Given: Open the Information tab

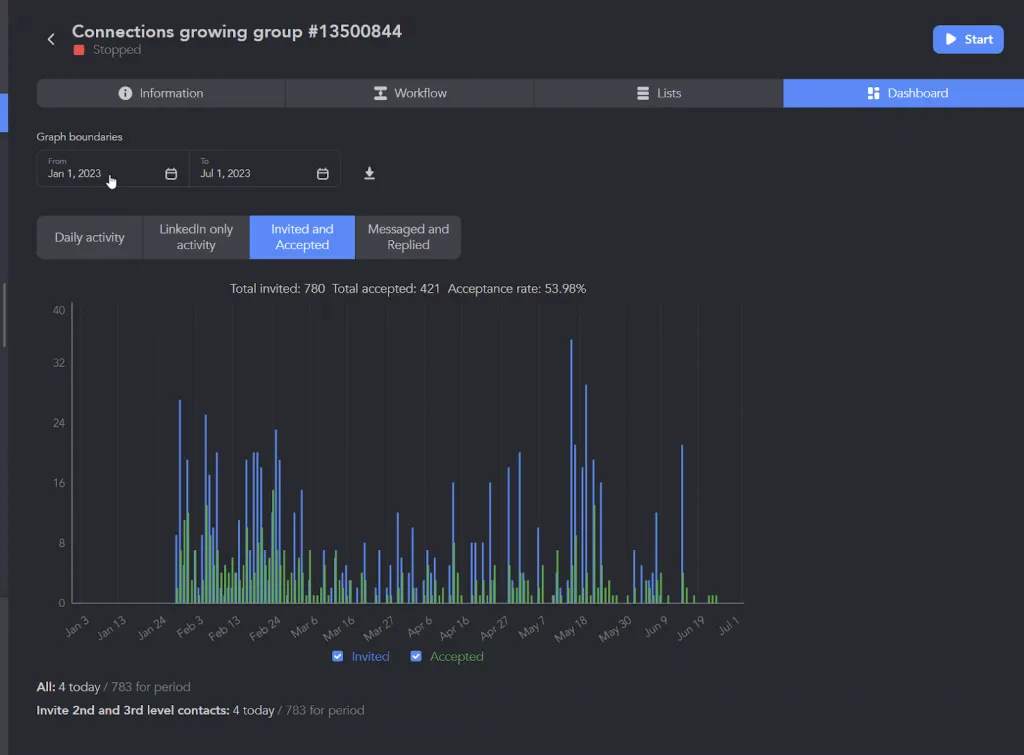Looking at the screenshot, I should 161,93.
